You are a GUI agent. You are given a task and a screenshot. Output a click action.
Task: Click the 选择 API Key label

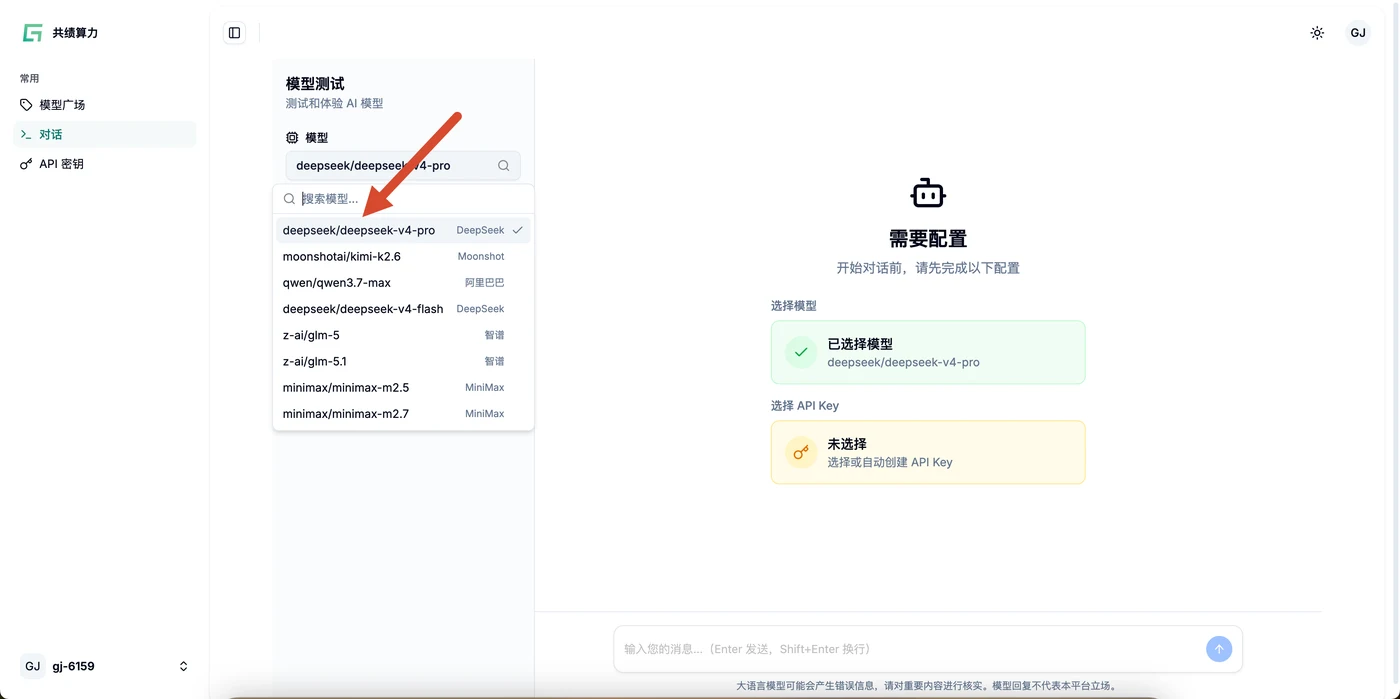point(805,406)
